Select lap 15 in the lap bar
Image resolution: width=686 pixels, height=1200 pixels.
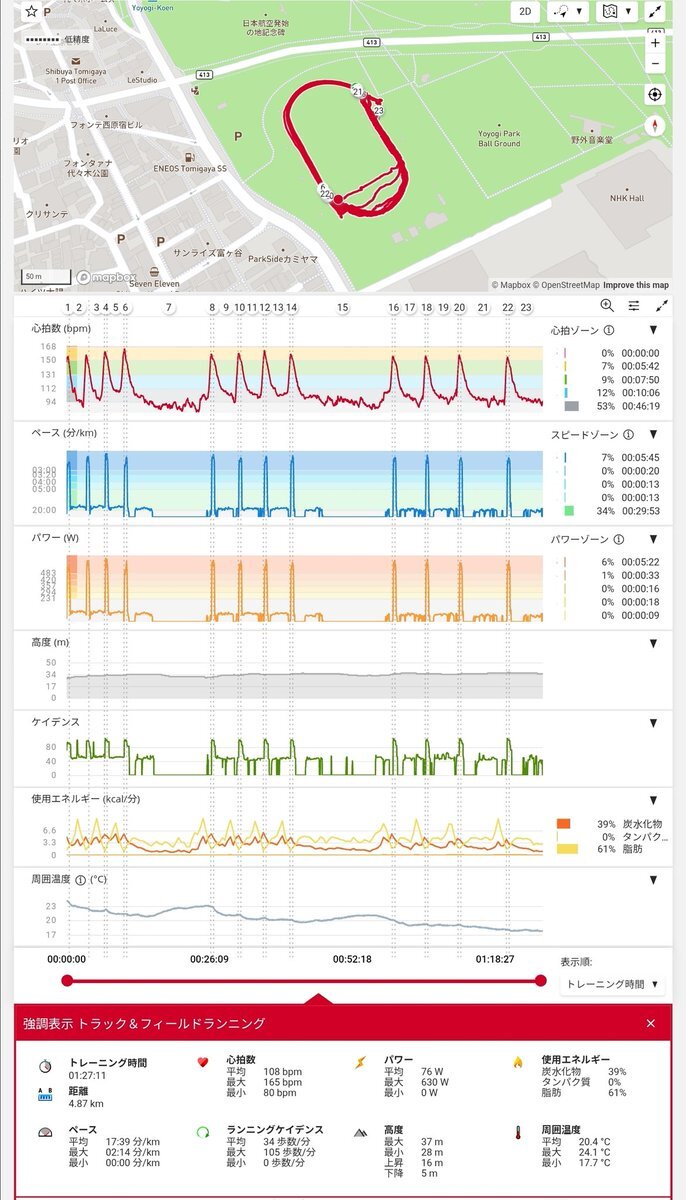point(343,308)
